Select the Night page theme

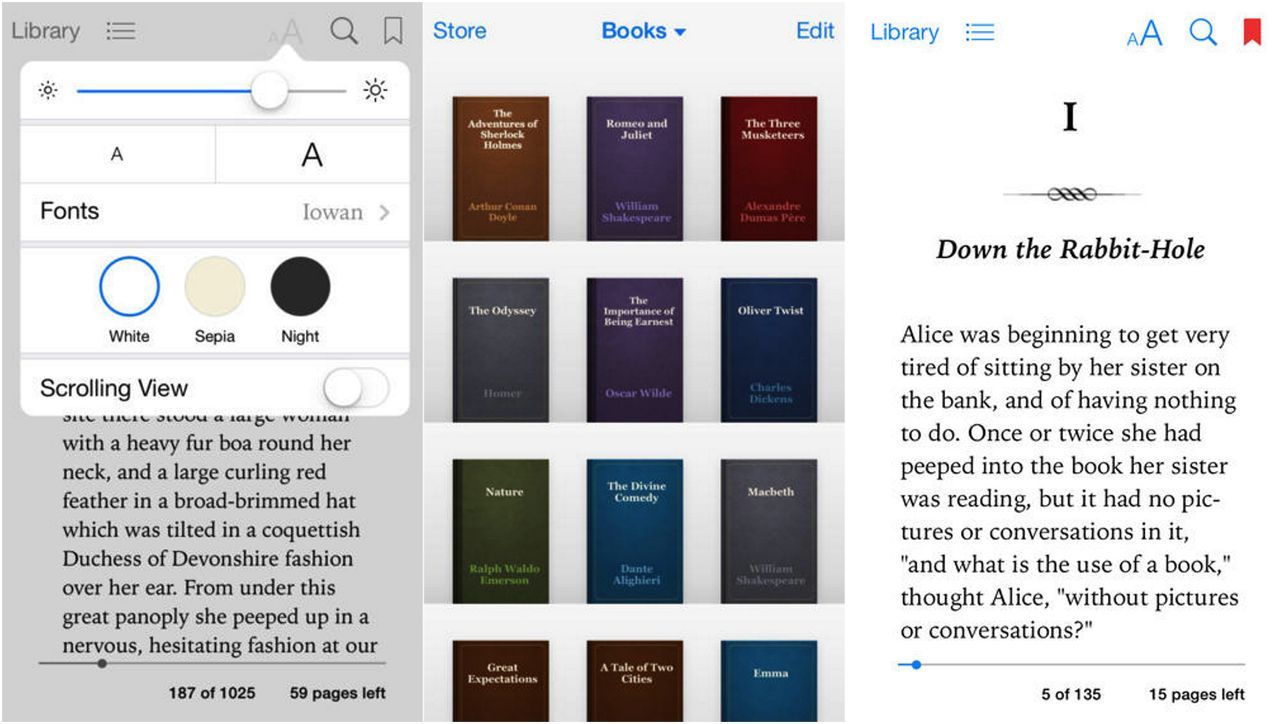coord(300,287)
